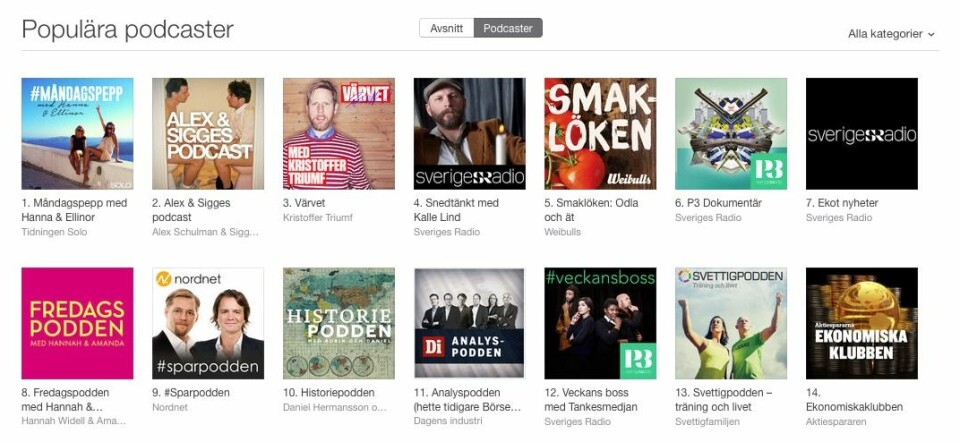Viewport: 960px width, 442px height.
Task: Expand the Alla kategorier dropdown
Action: [891, 34]
